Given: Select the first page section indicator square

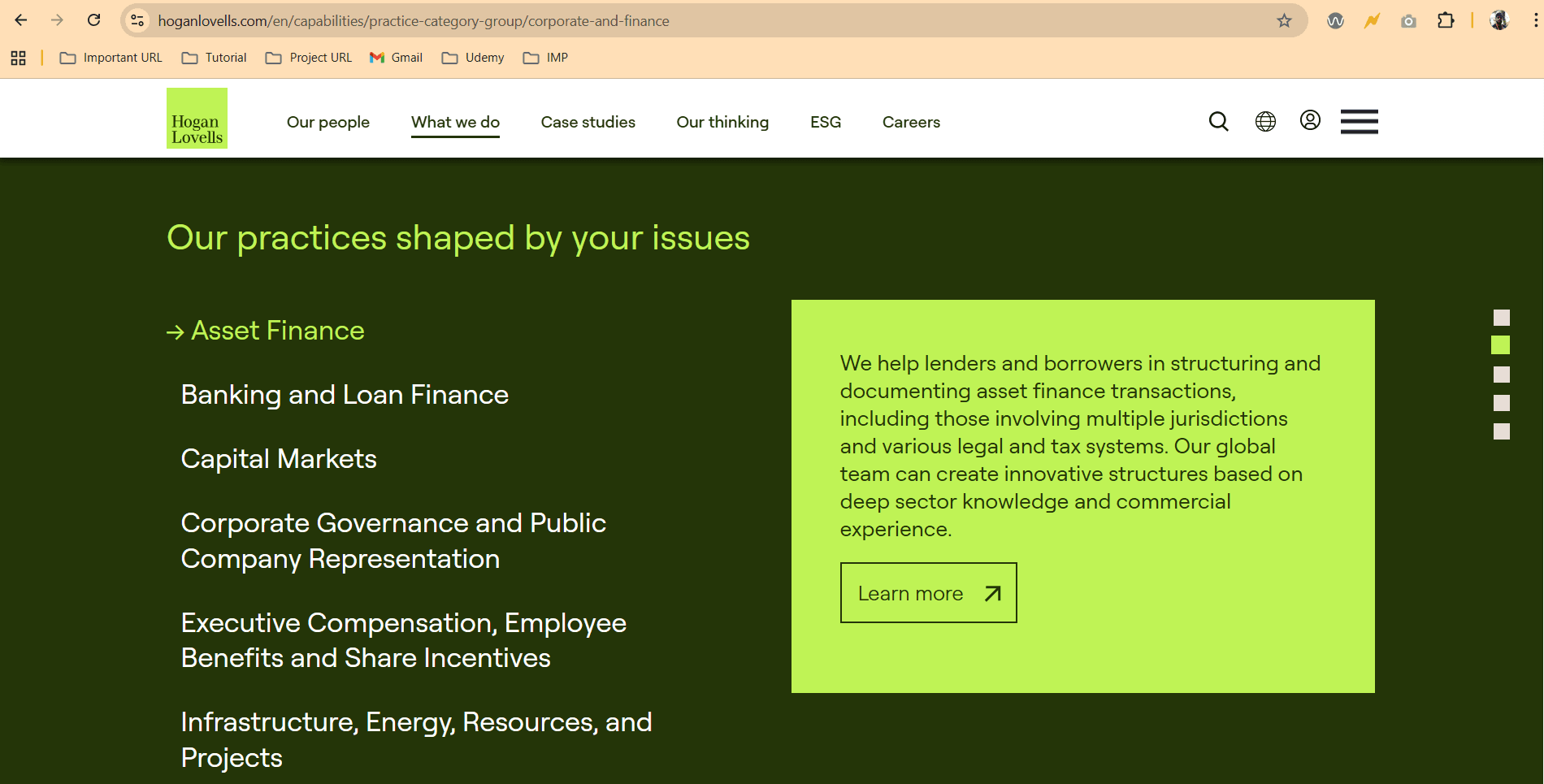Looking at the screenshot, I should click(x=1501, y=318).
